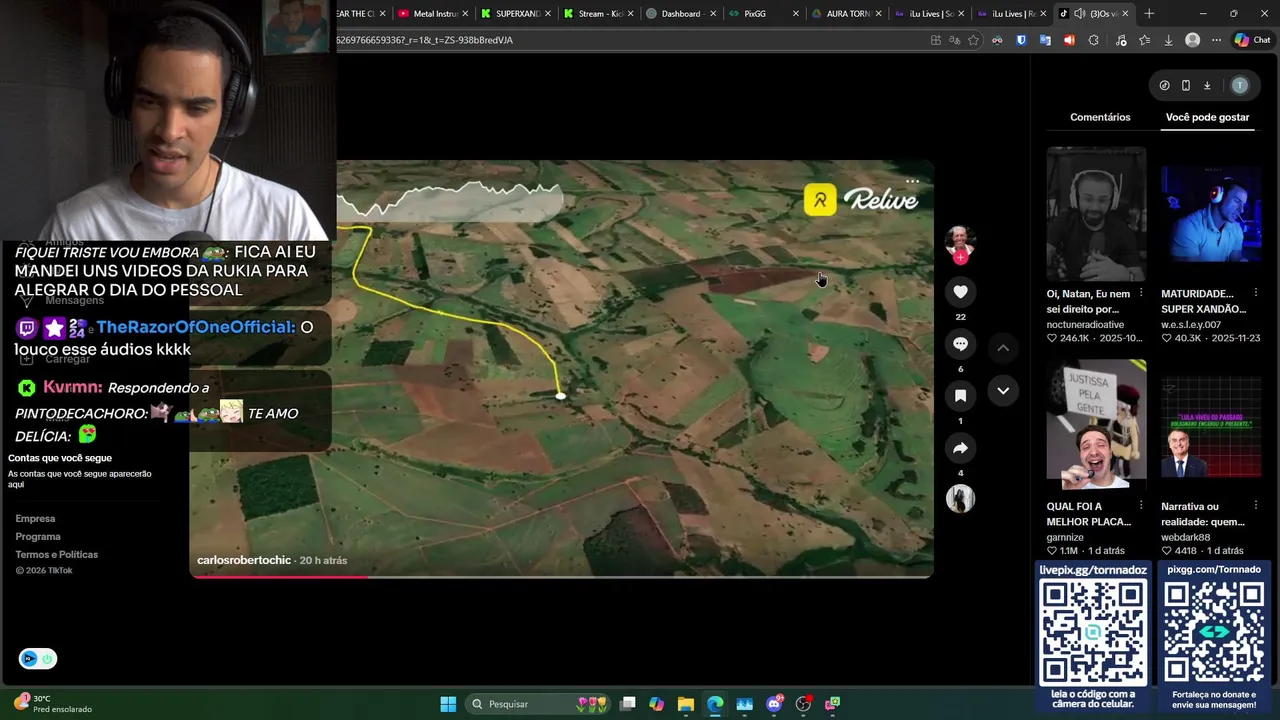The image size is (1280, 720).
Task: Open options menu for Oi, Natan video
Action: (1141, 293)
